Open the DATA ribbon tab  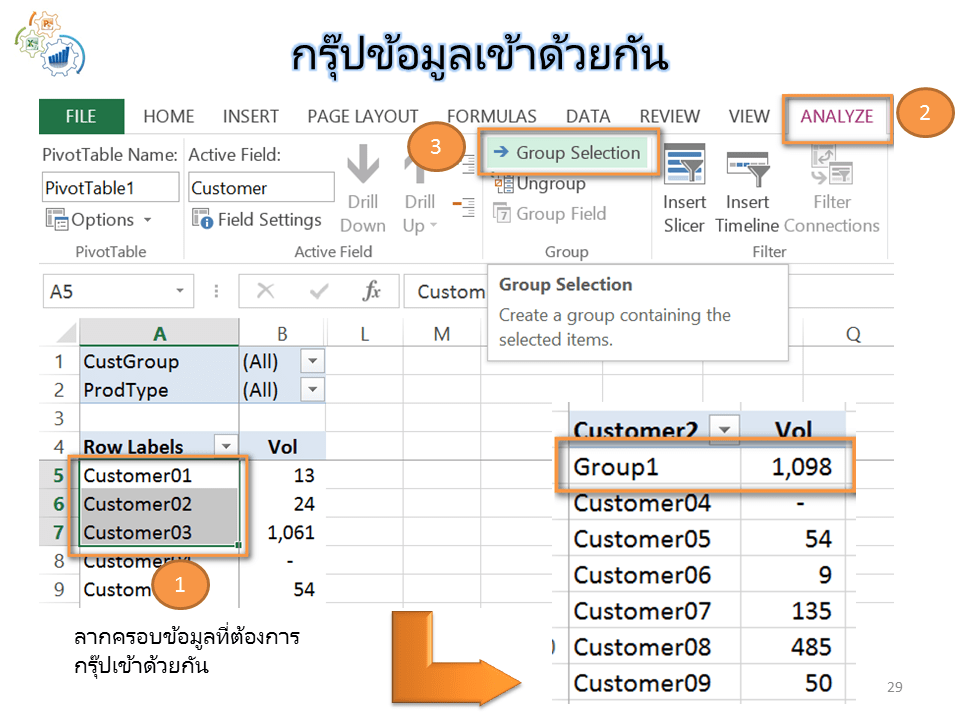pyautogui.click(x=588, y=115)
